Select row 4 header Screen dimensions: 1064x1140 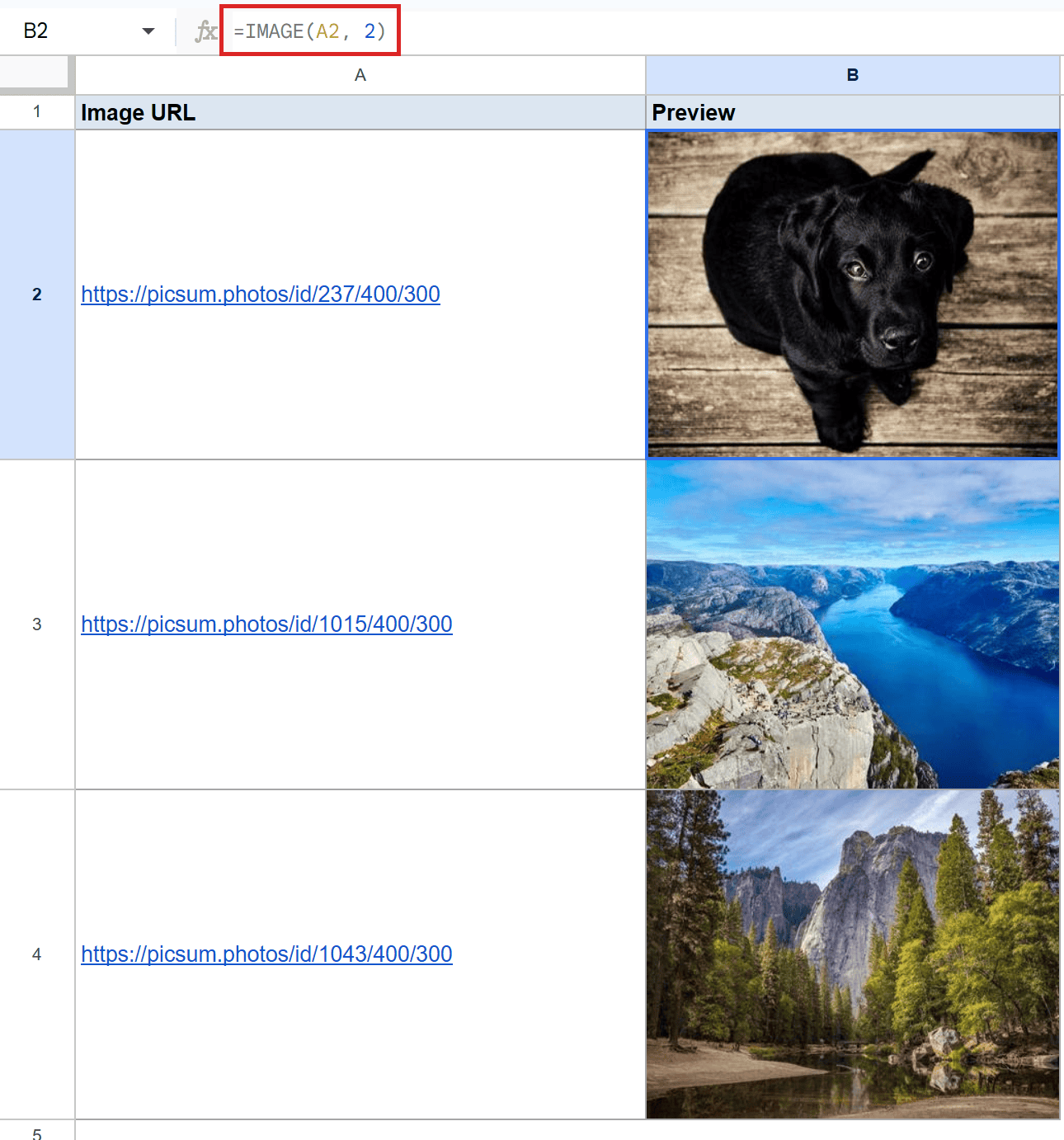point(37,954)
